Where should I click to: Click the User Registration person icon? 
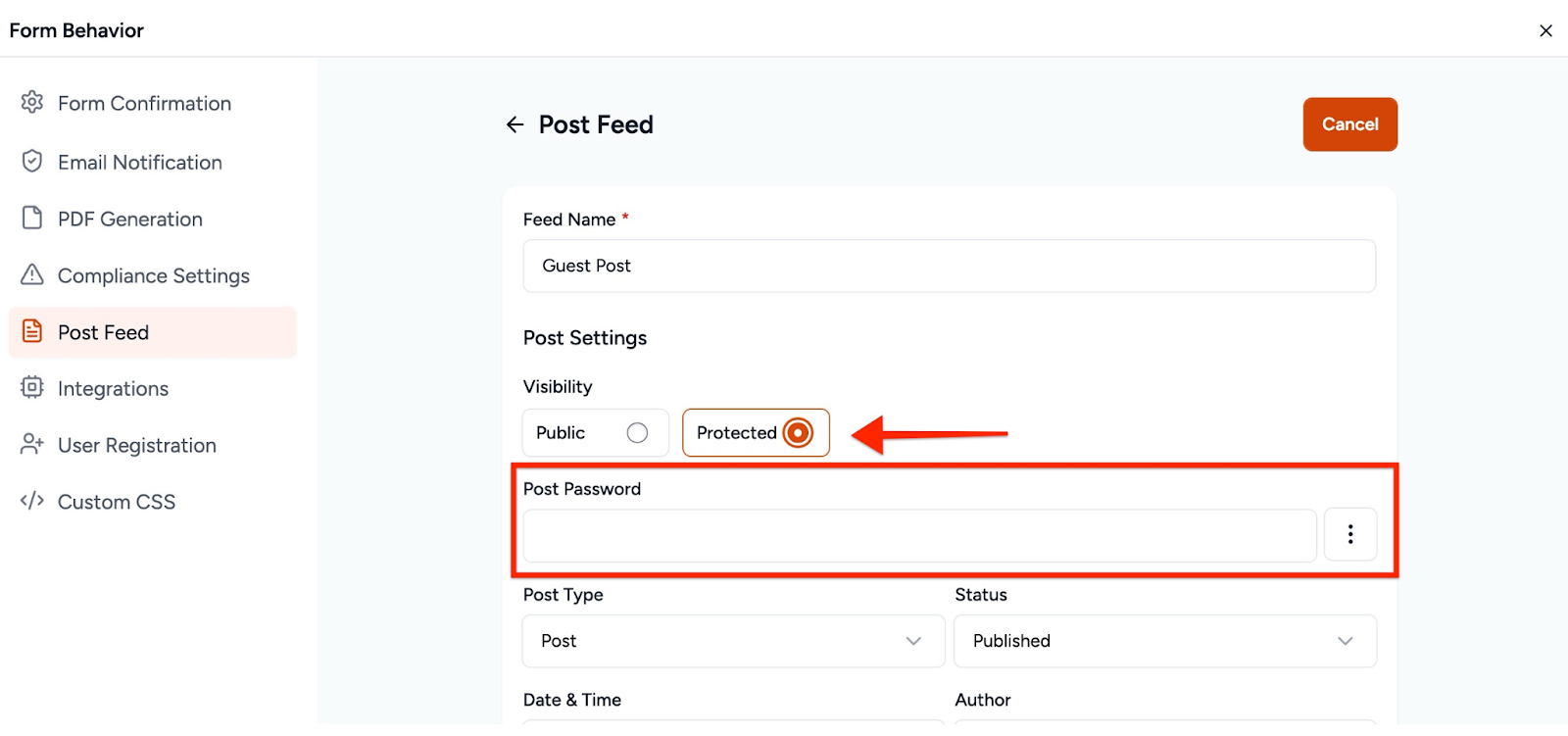click(x=32, y=444)
